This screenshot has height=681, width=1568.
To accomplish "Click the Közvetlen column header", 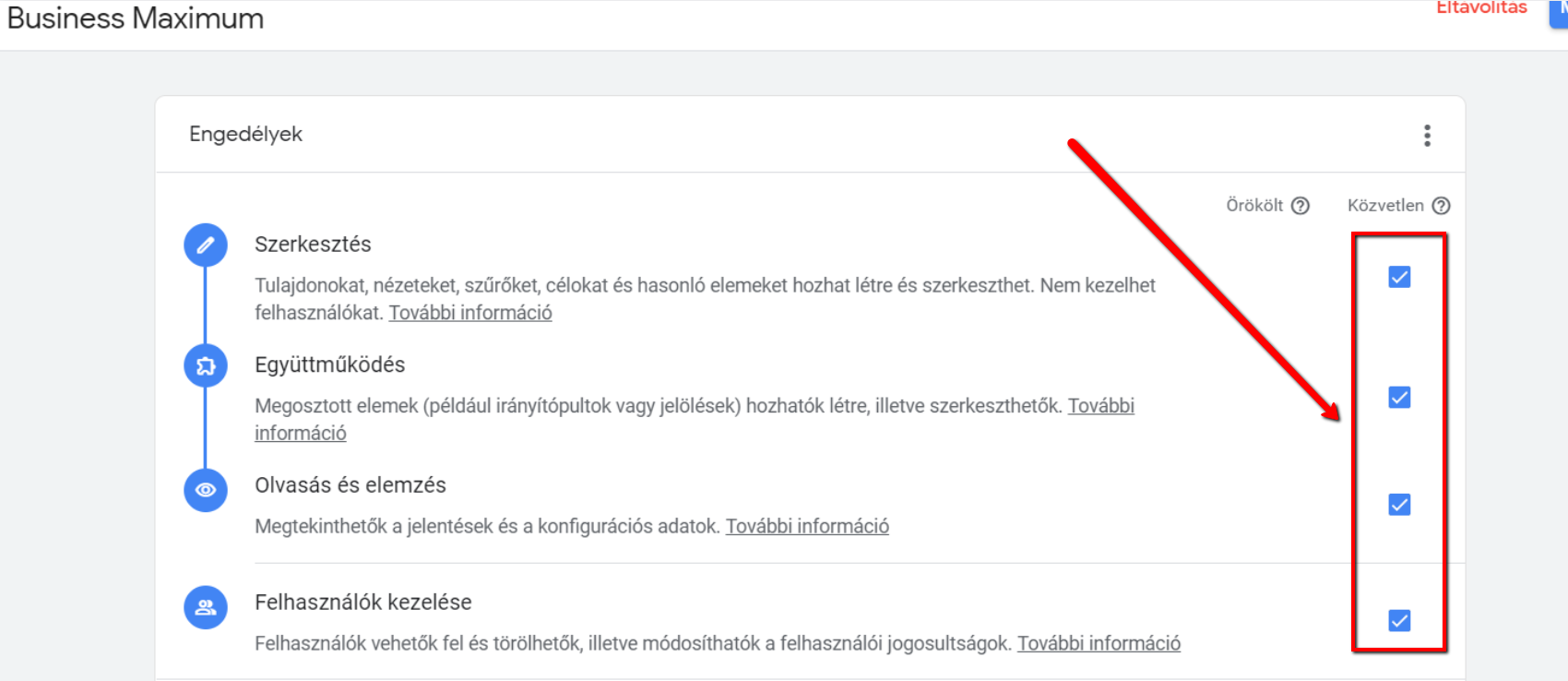I will point(1385,205).
